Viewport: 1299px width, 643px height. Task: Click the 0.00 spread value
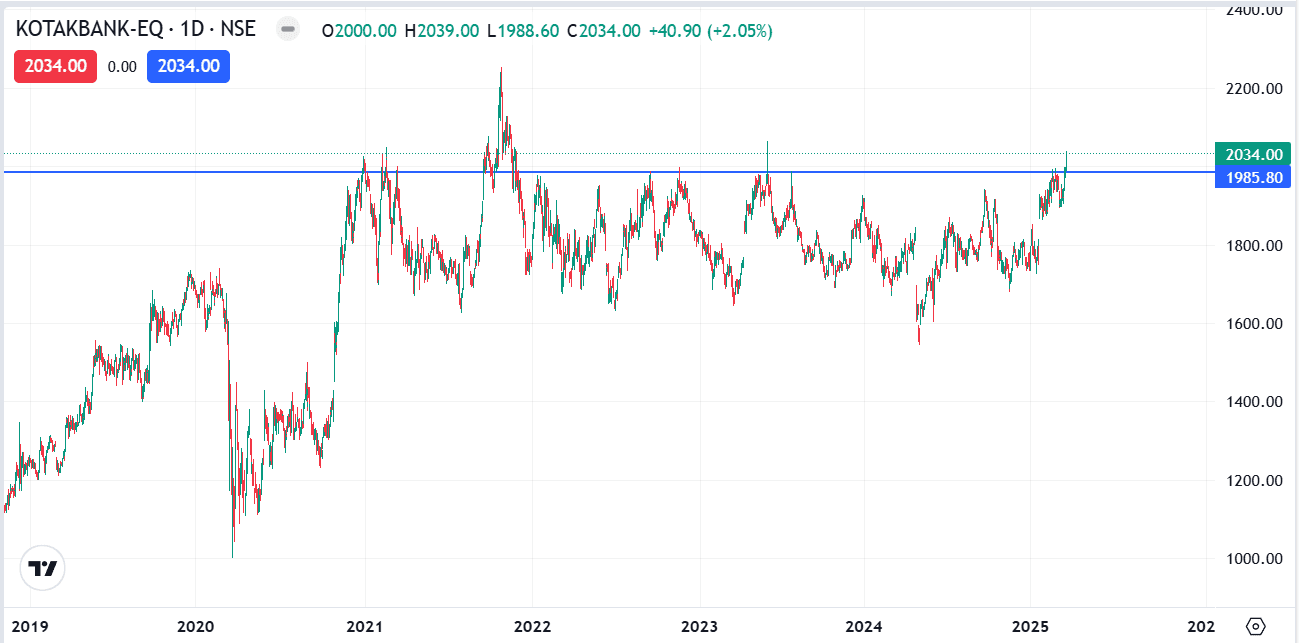122,66
